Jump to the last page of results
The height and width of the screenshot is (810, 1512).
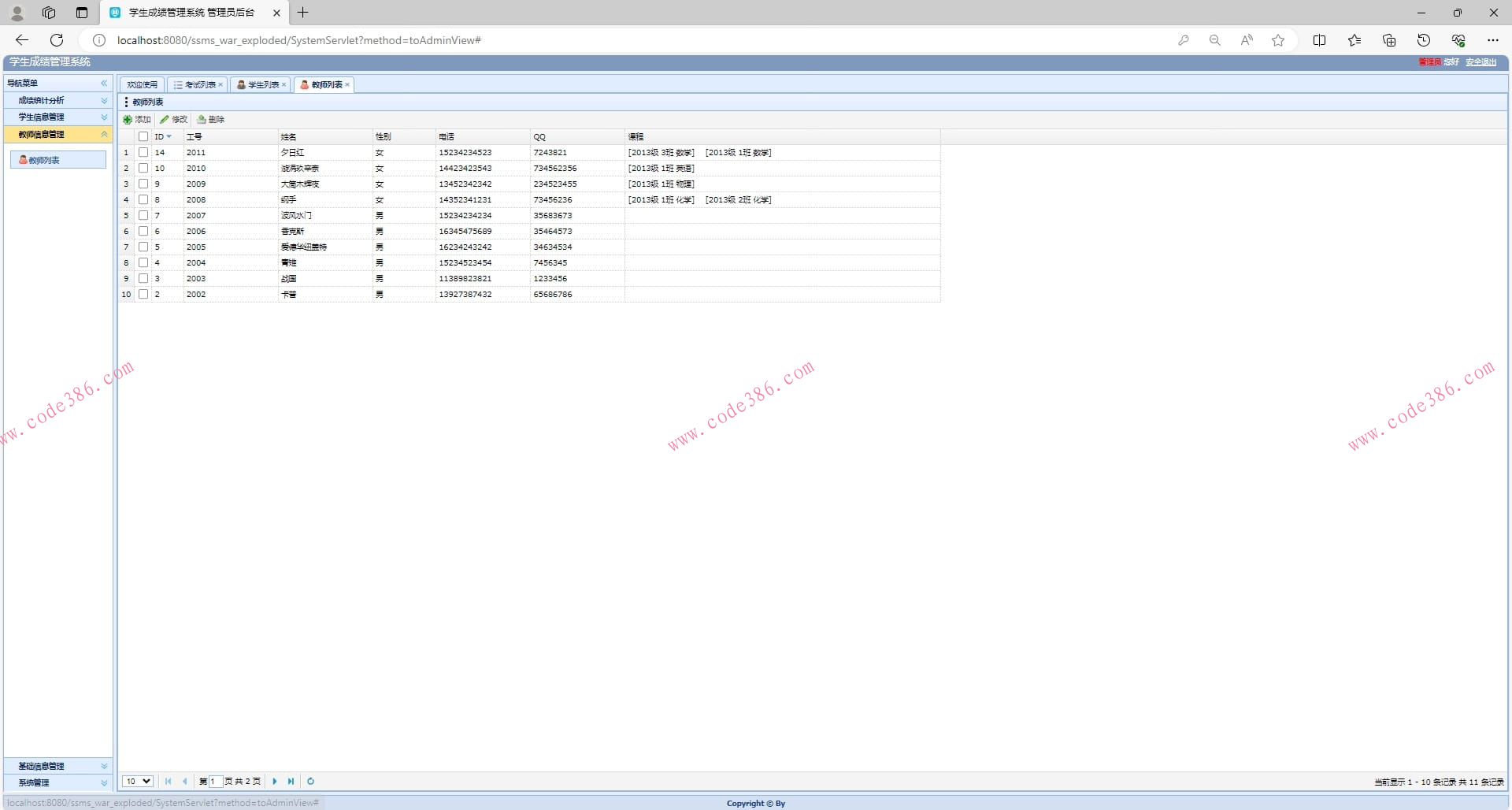[291, 782]
